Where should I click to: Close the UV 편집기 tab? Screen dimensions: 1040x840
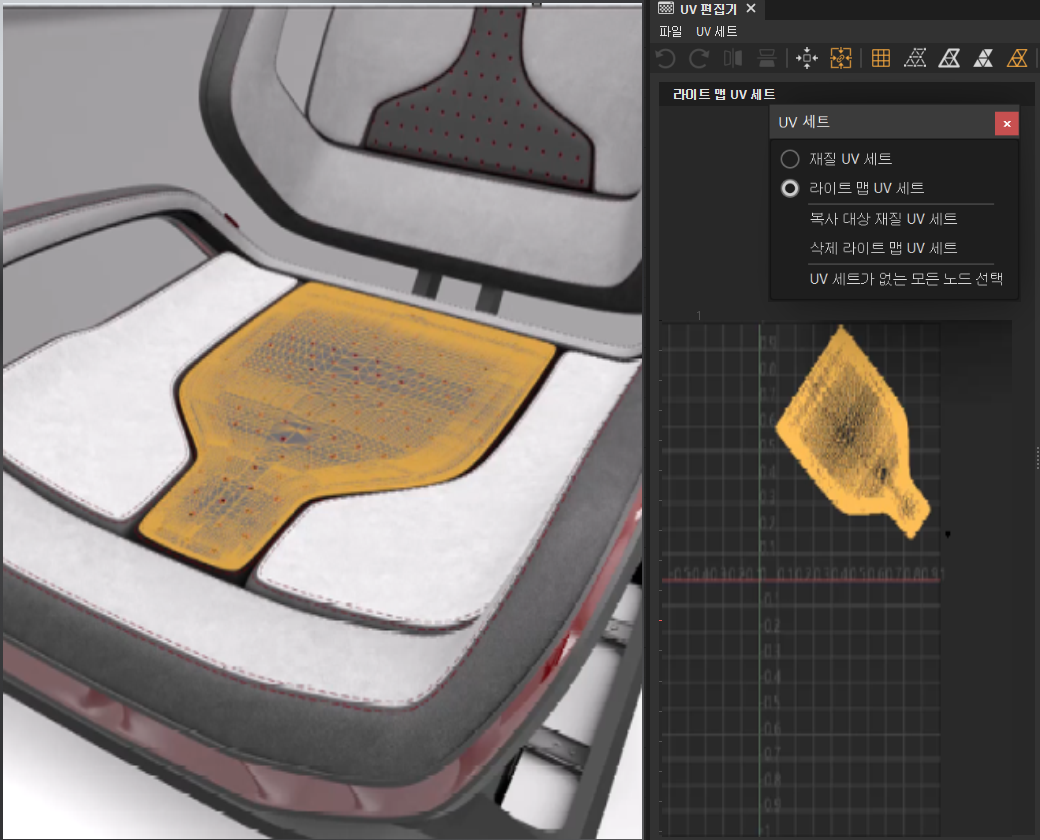pos(751,8)
